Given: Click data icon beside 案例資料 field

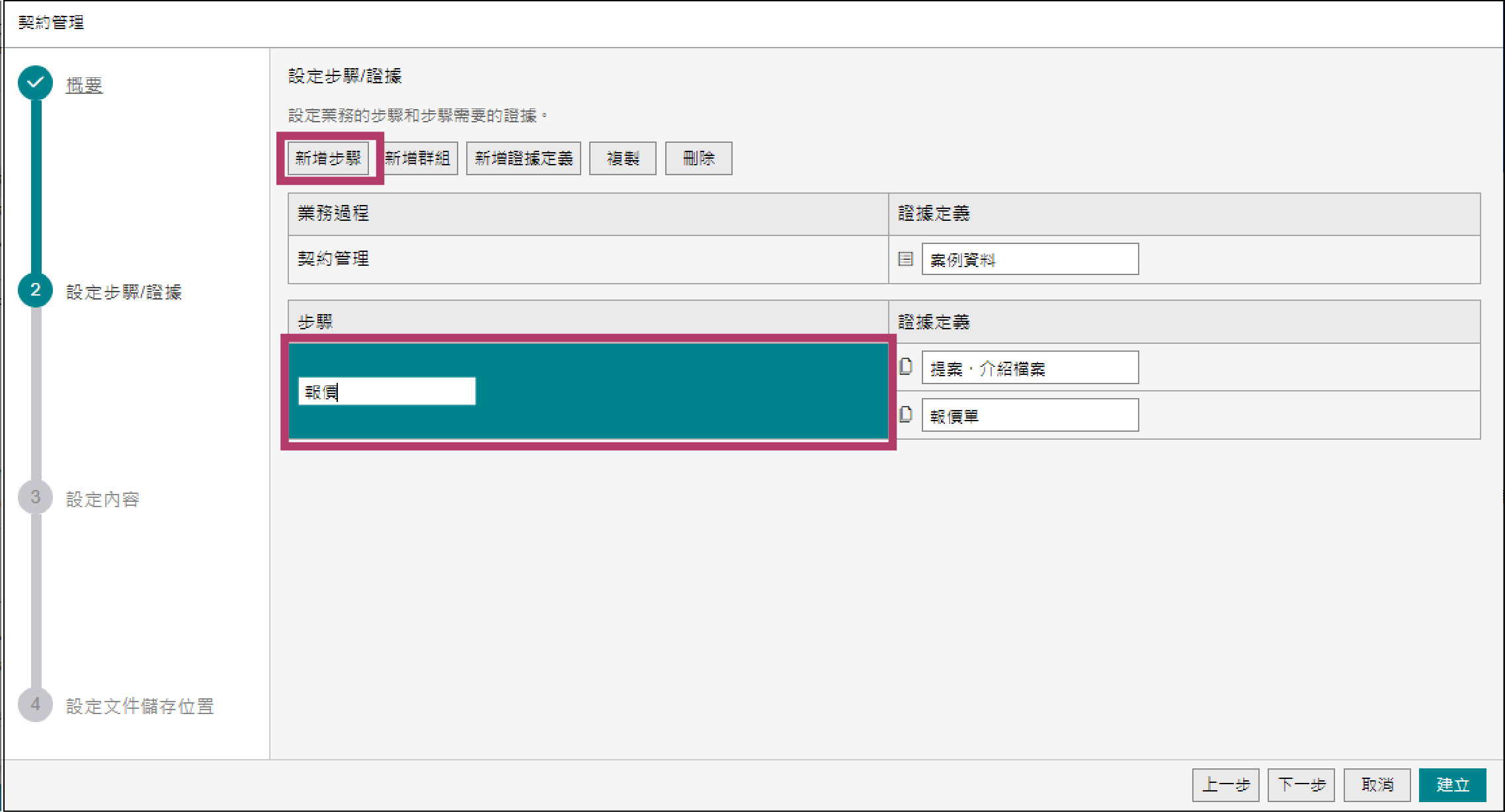Looking at the screenshot, I should 905,259.
